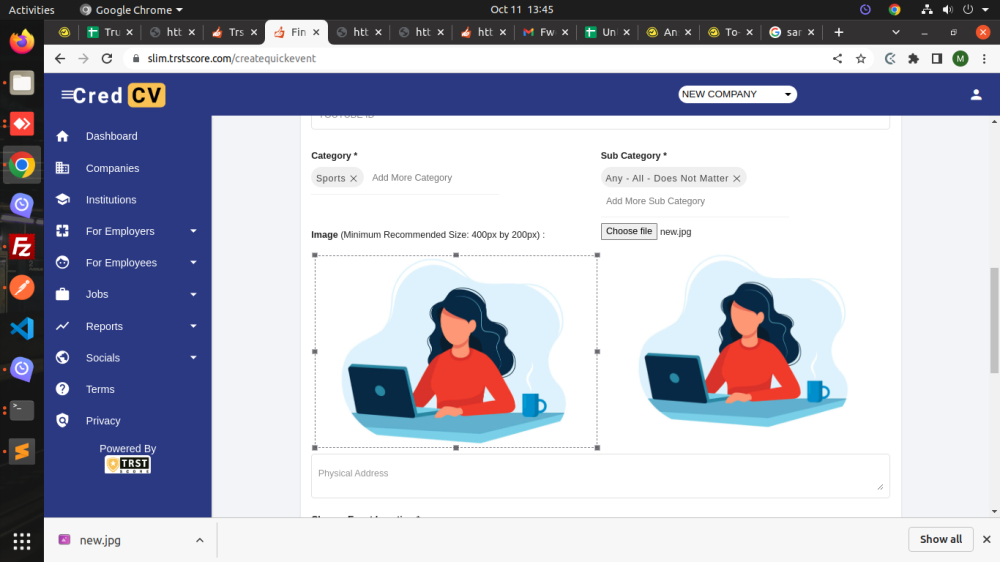Open the Reports chart icon

[62, 326]
